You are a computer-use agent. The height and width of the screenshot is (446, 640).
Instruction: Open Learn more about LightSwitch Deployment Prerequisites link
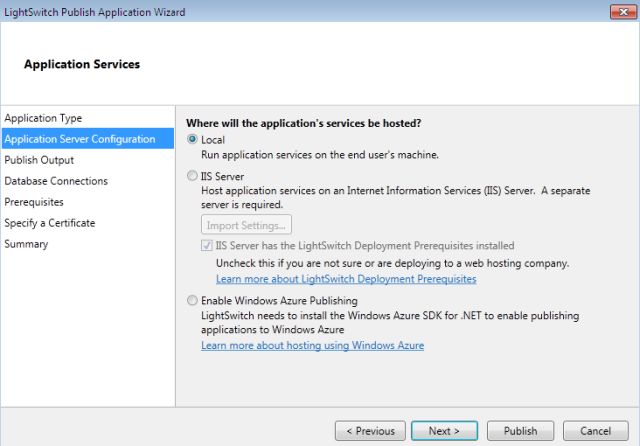(x=346, y=279)
